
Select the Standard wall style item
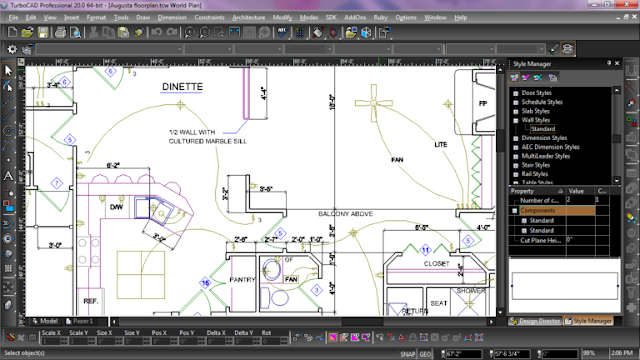(x=542, y=129)
